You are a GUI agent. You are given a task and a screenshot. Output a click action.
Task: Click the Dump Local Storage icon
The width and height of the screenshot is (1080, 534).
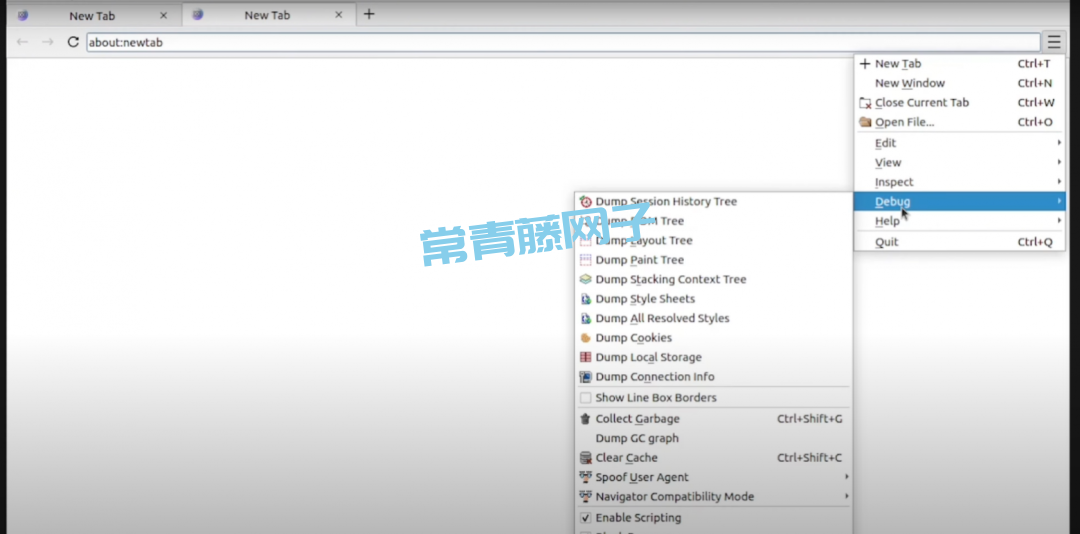(x=586, y=358)
